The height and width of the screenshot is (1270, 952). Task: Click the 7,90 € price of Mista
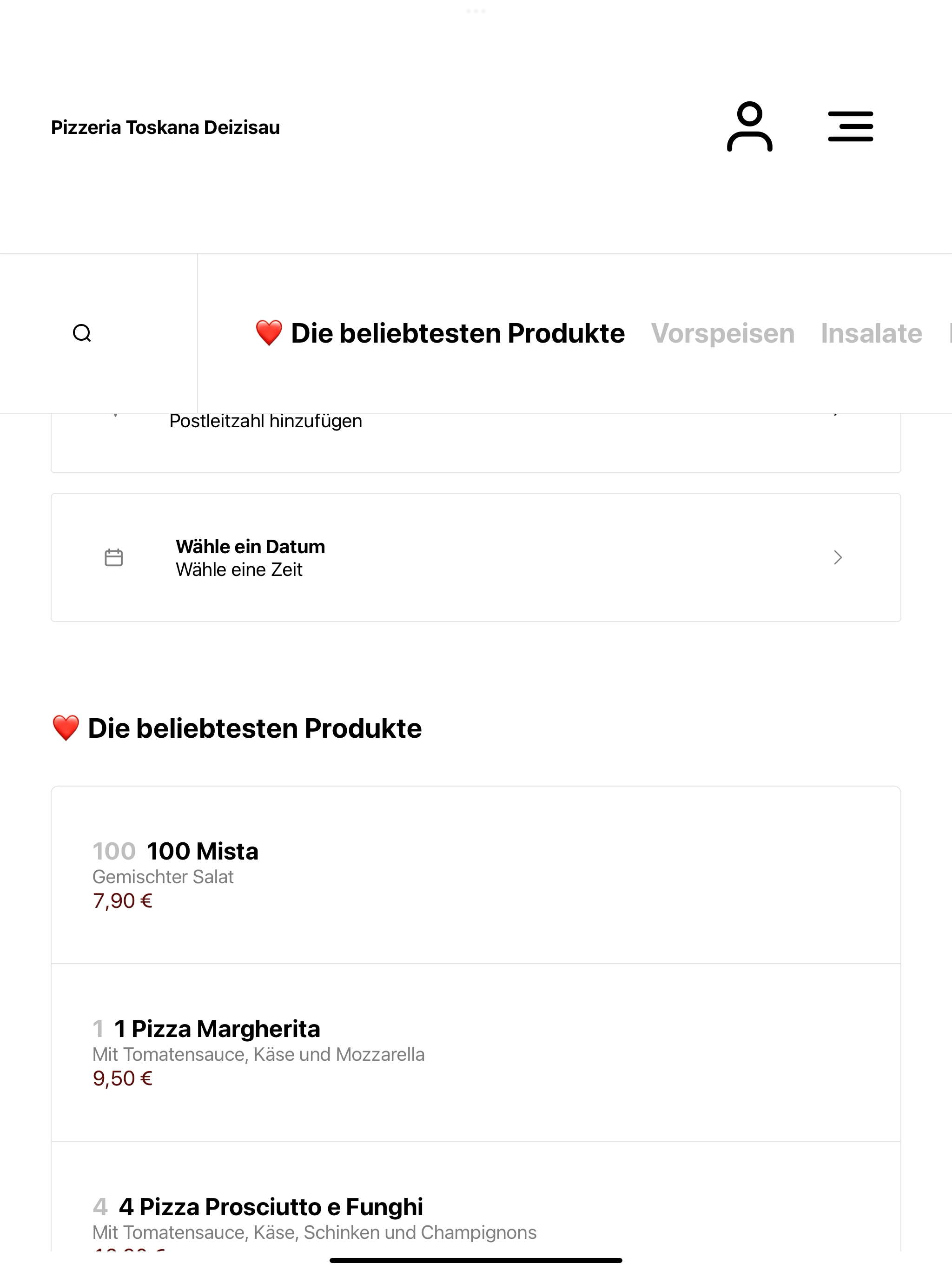click(122, 901)
